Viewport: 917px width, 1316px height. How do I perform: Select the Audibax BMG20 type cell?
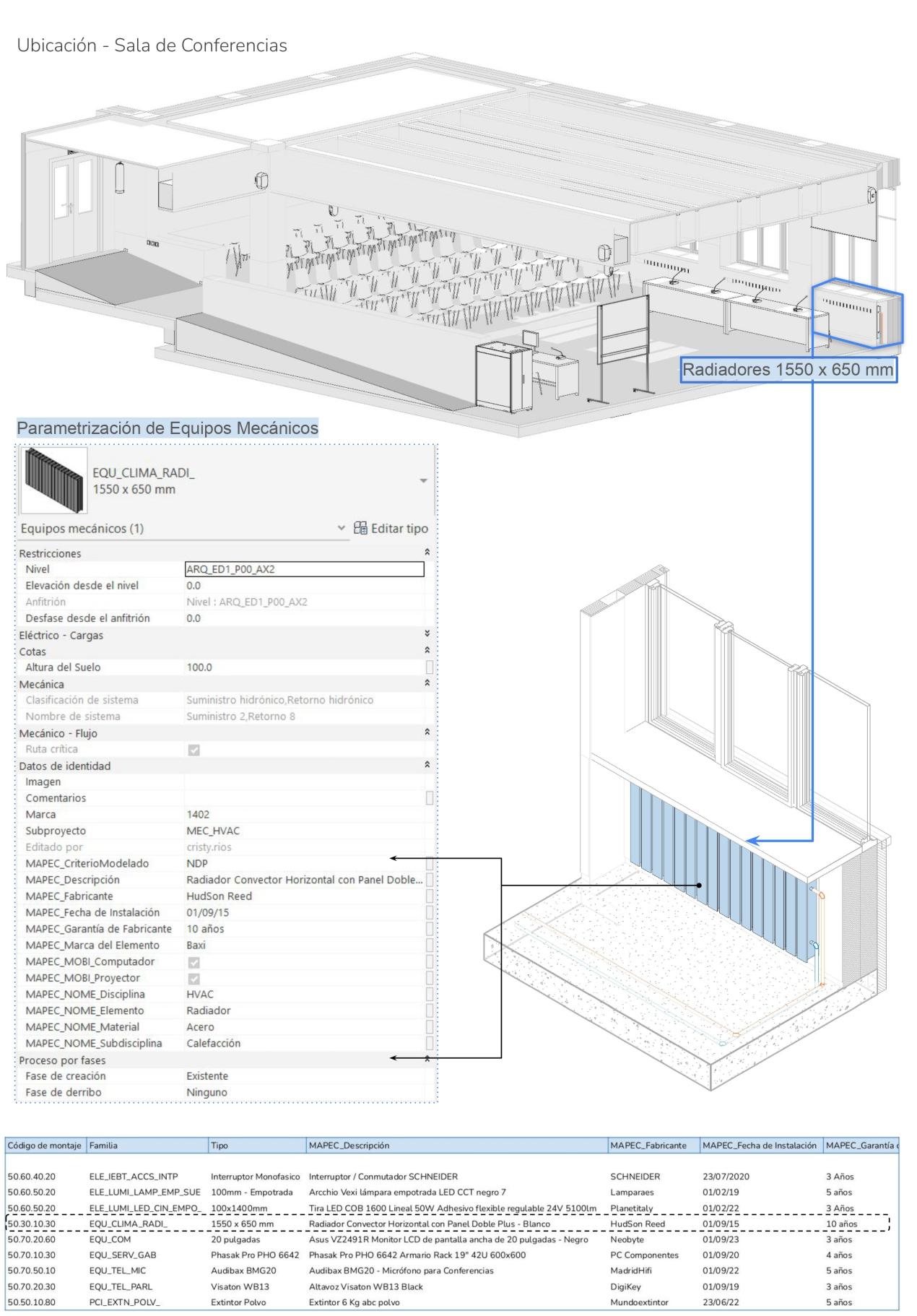click(243, 1271)
